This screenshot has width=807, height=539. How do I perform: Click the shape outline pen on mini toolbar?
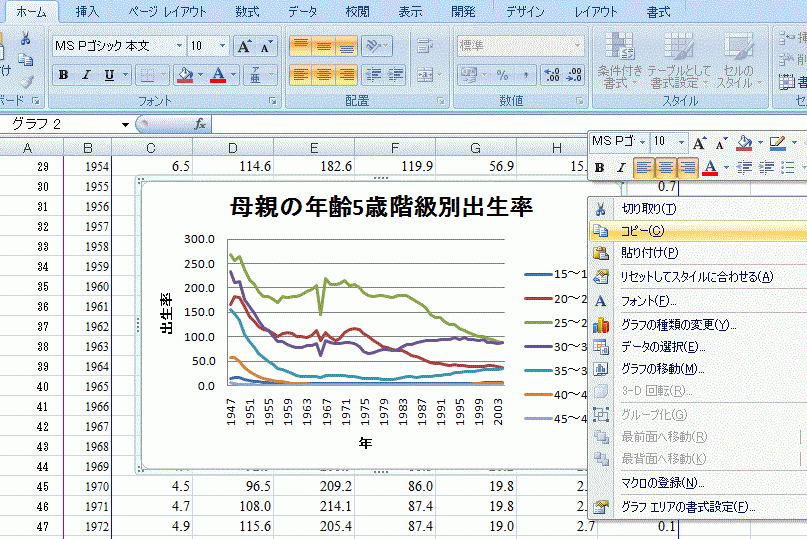coord(777,142)
